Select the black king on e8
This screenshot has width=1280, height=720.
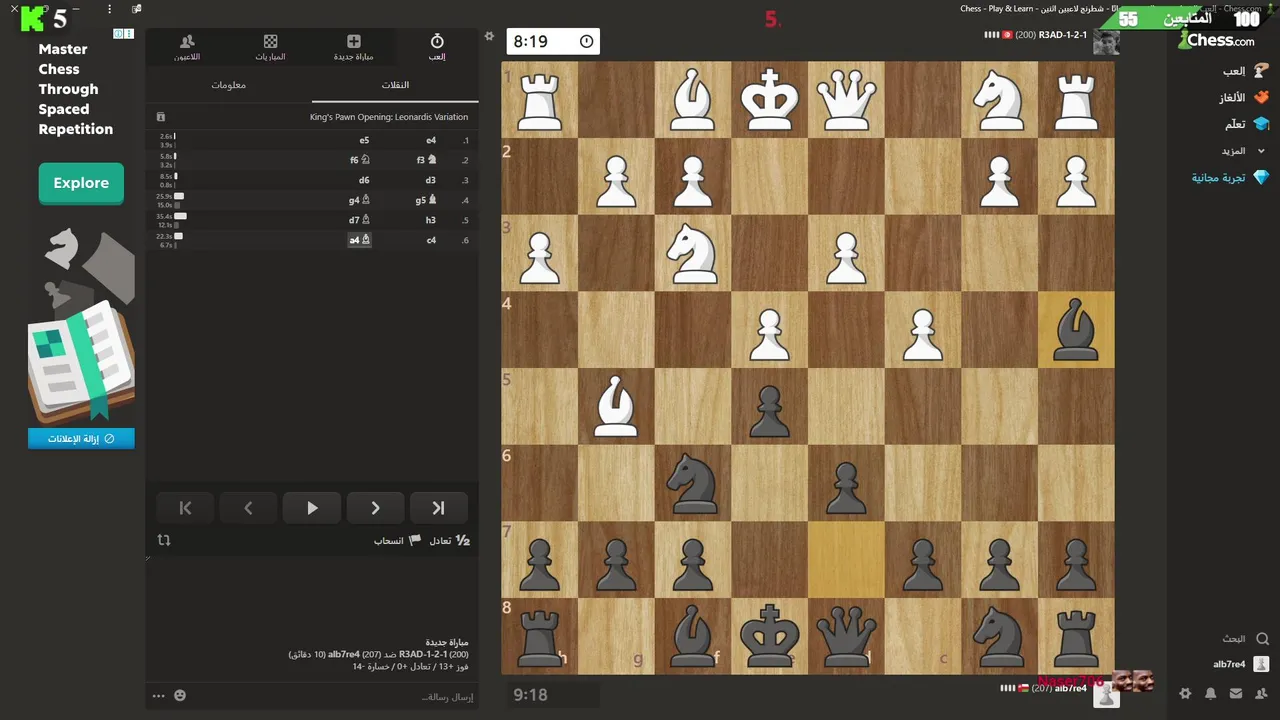tap(769, 636)
